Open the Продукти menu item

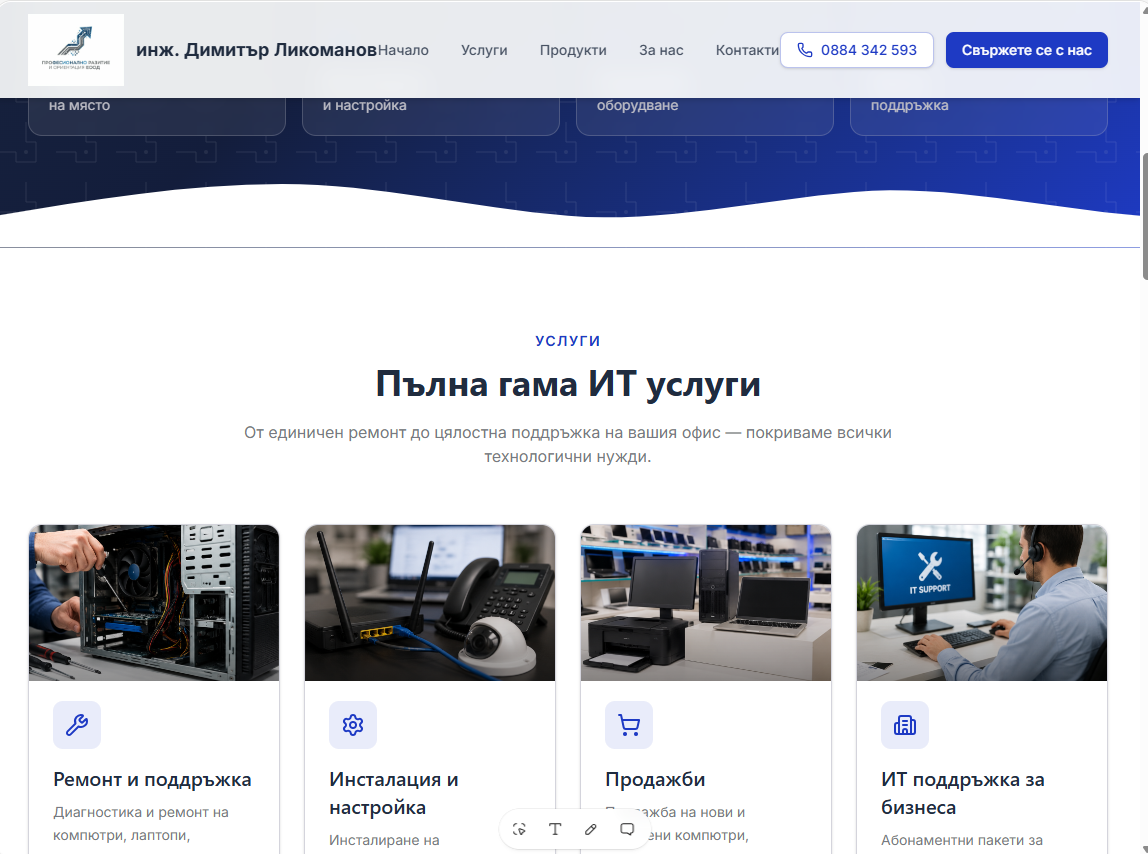573,50
